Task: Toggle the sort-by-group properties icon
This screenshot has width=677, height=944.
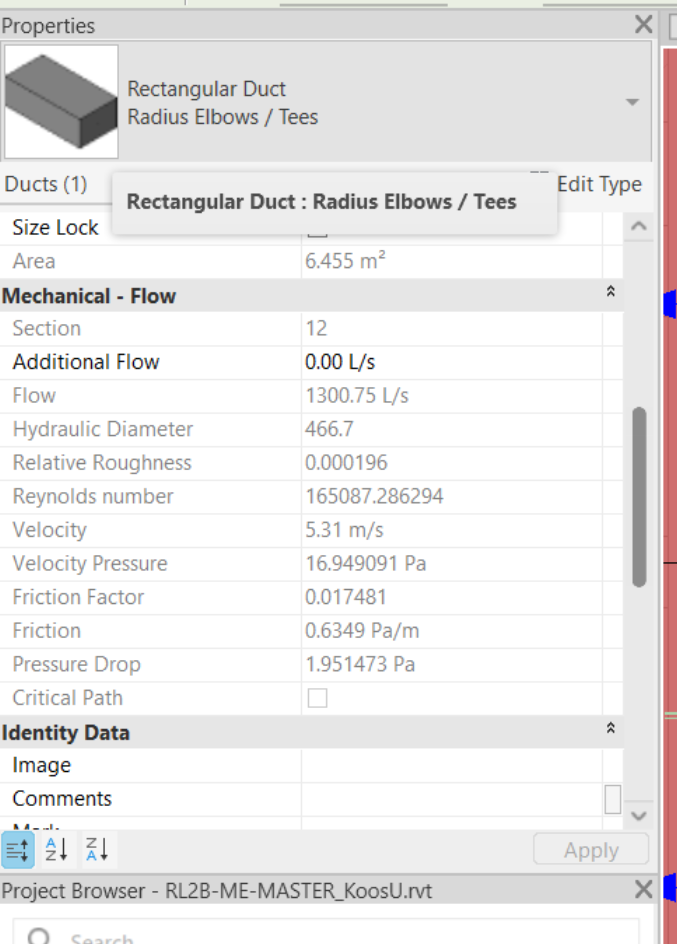Action: pos(17,849)
